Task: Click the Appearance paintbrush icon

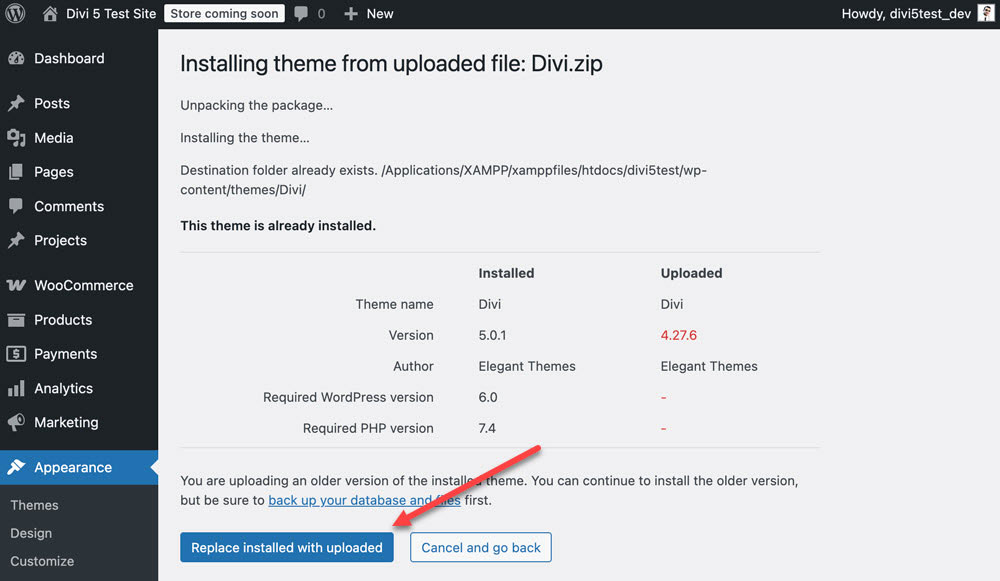Action: pyautogui.click(x=16, y=467)
